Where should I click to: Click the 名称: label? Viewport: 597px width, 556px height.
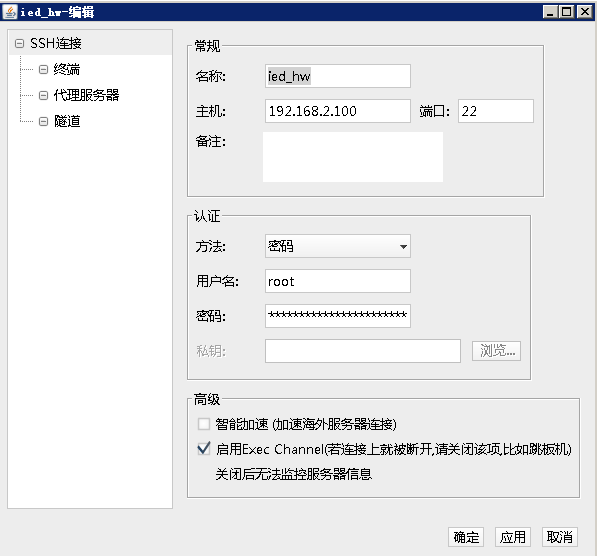point(211,77)
